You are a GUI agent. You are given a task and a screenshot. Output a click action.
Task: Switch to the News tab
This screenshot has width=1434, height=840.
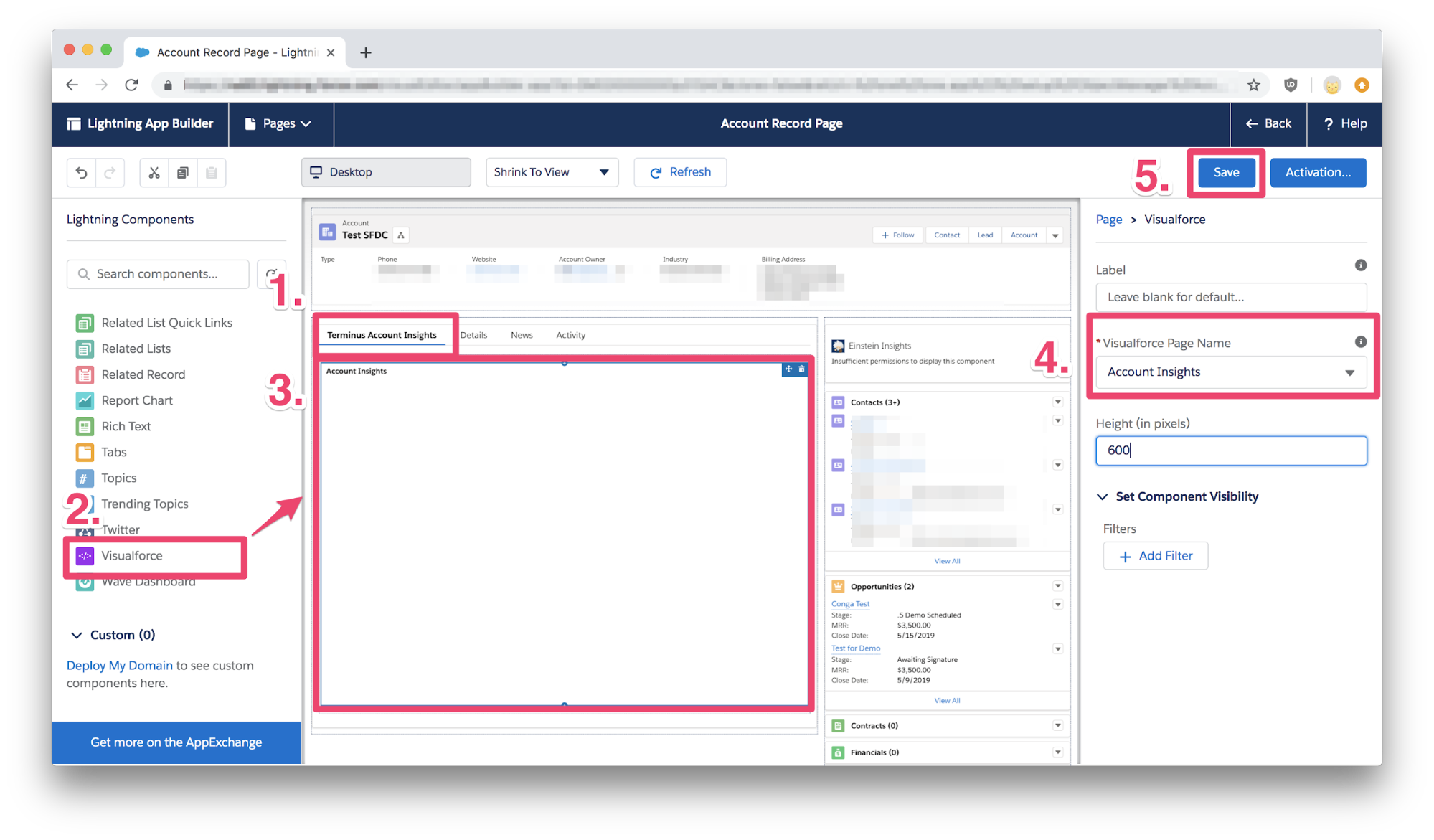click(x=522, y=336)
